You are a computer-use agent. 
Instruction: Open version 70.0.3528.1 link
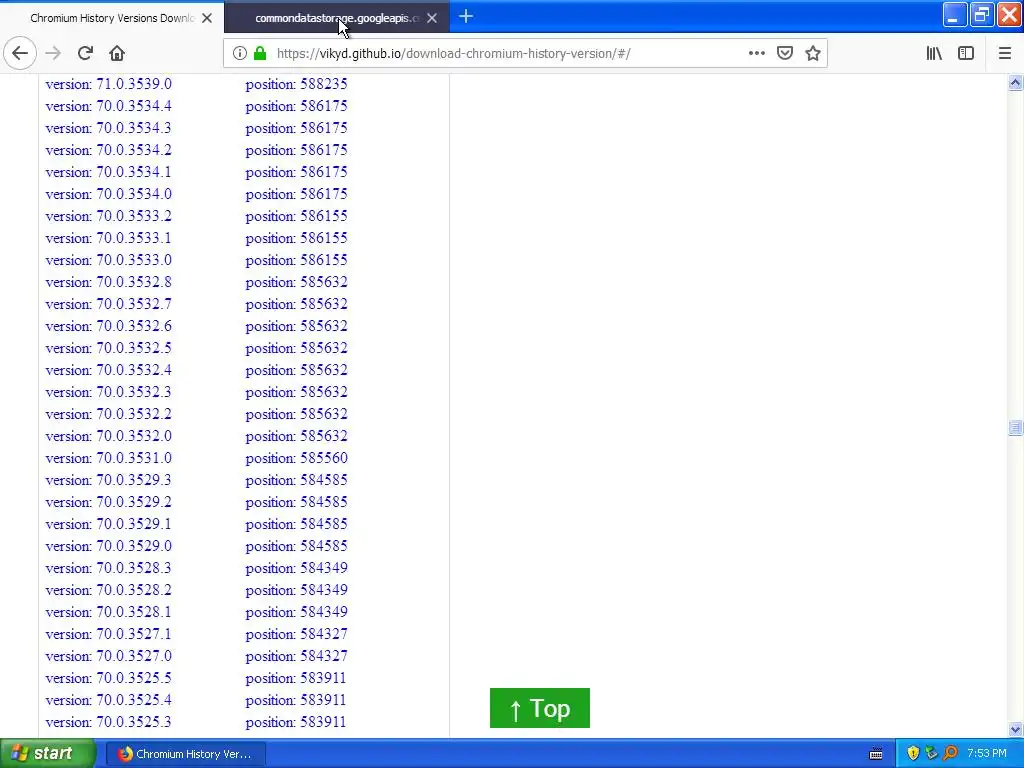click(x=108, y=612)
